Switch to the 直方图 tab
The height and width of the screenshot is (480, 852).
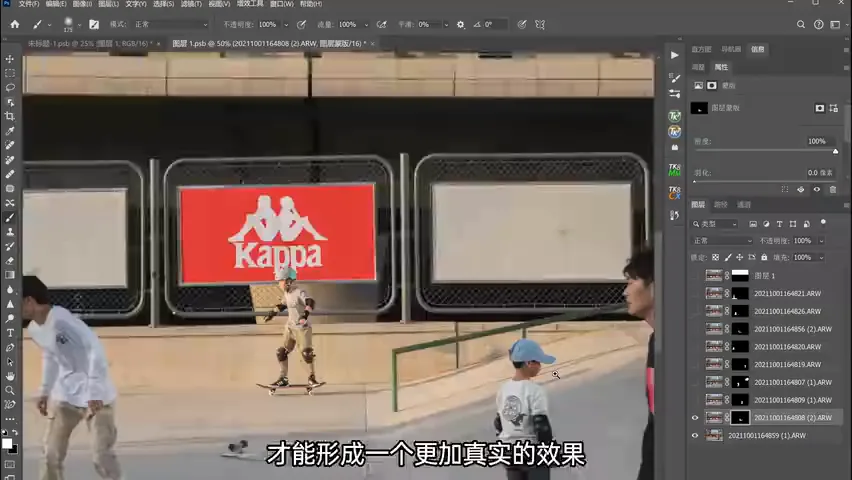[701, 49]
